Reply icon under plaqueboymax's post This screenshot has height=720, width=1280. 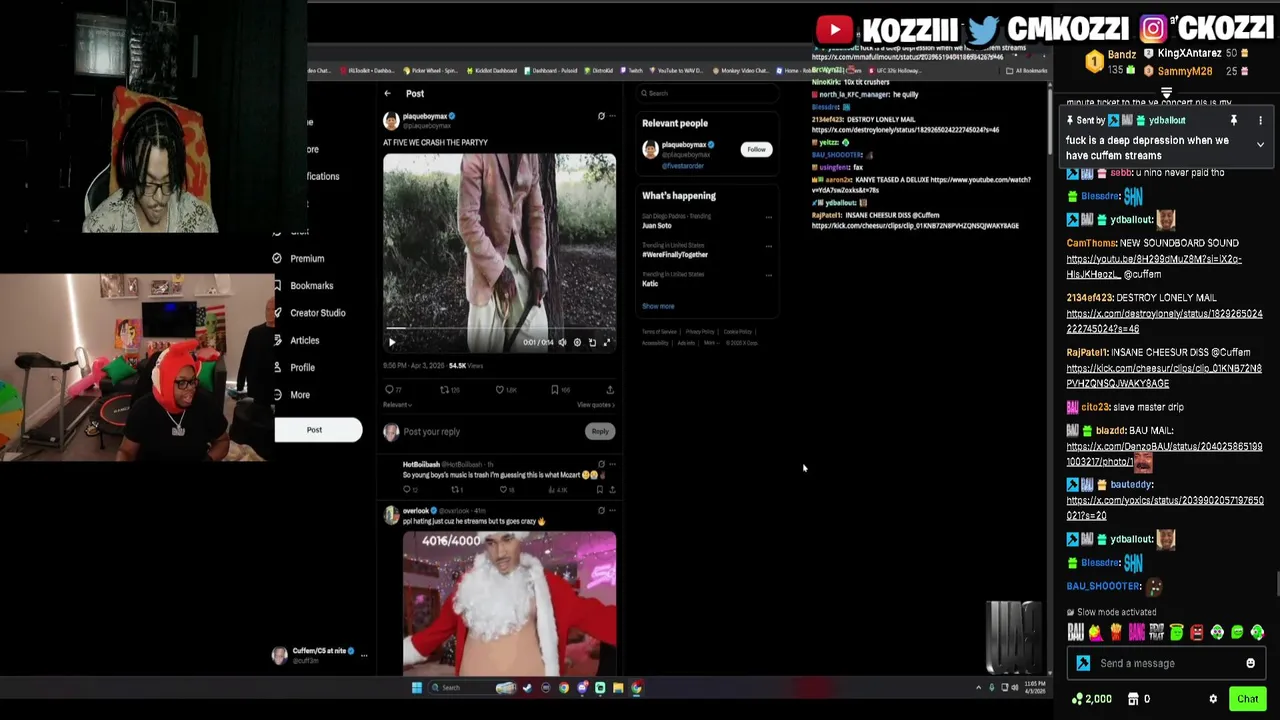point(392,389)
